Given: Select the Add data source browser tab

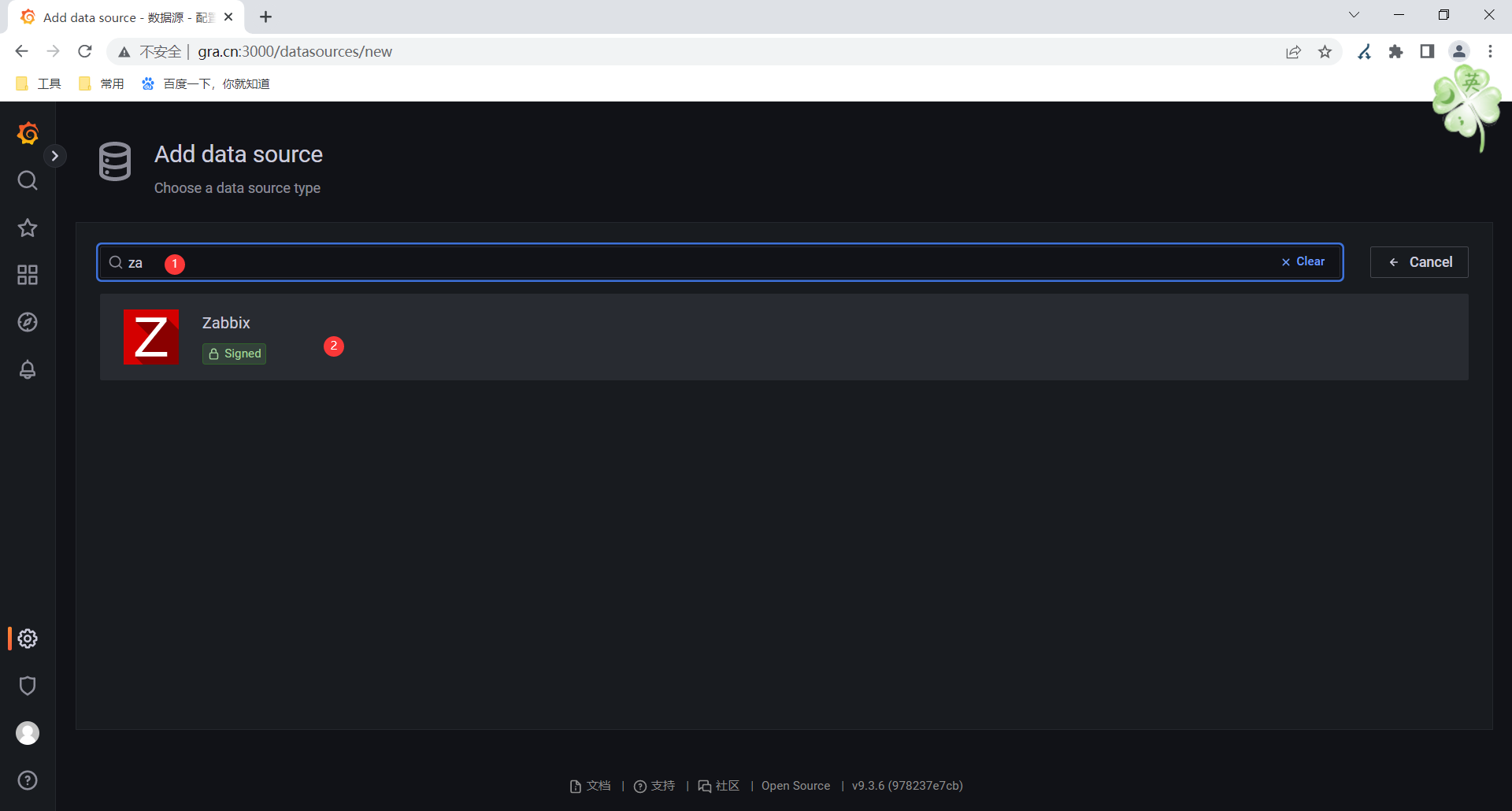Looking at the screenshot, I should point(126,17).
